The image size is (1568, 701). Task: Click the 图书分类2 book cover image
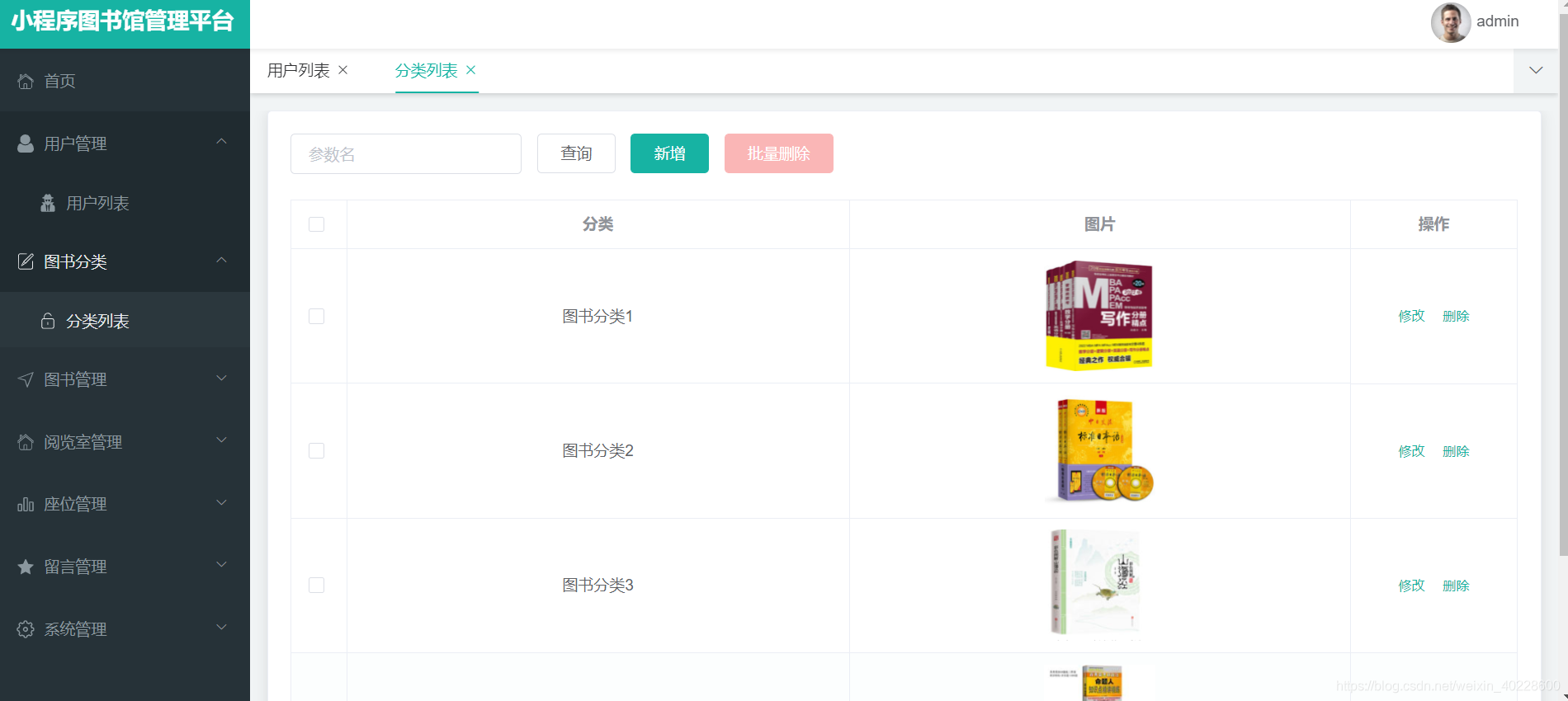point(1098,450)
